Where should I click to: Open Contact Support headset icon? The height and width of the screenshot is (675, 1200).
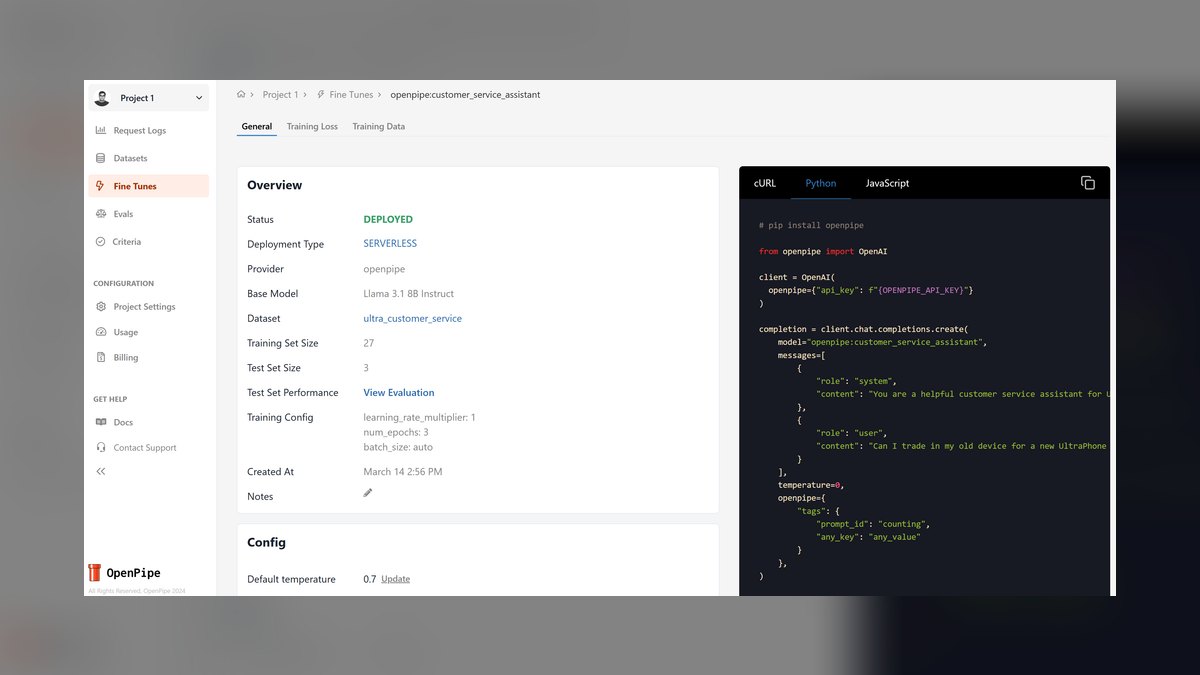(101, 448)
